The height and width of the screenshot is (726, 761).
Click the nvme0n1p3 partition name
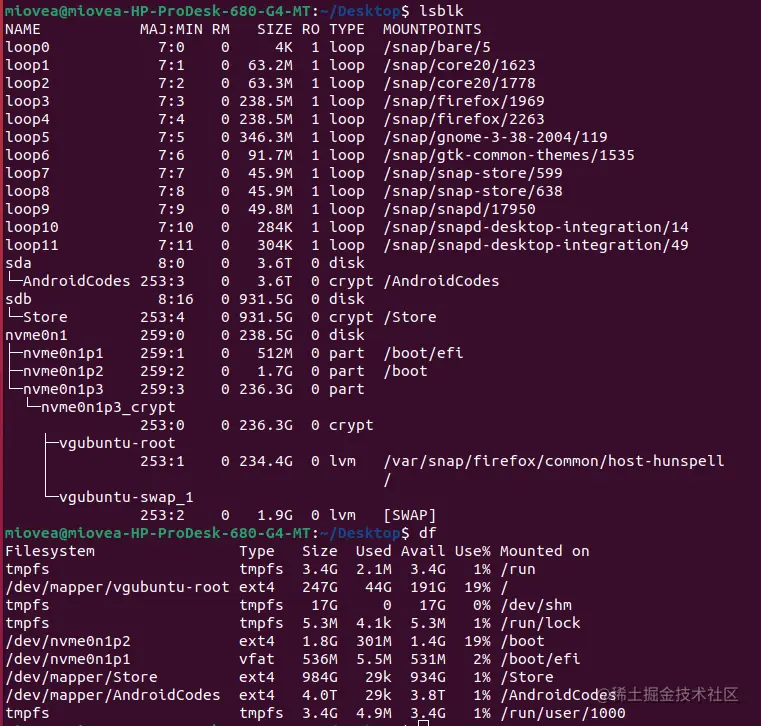pos(63,389)
